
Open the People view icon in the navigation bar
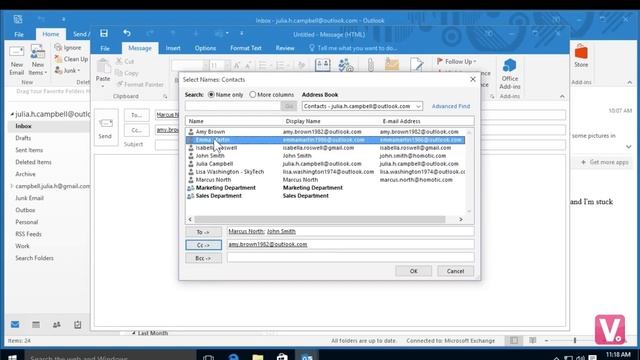pyautogui.click(x=57, y=324)
